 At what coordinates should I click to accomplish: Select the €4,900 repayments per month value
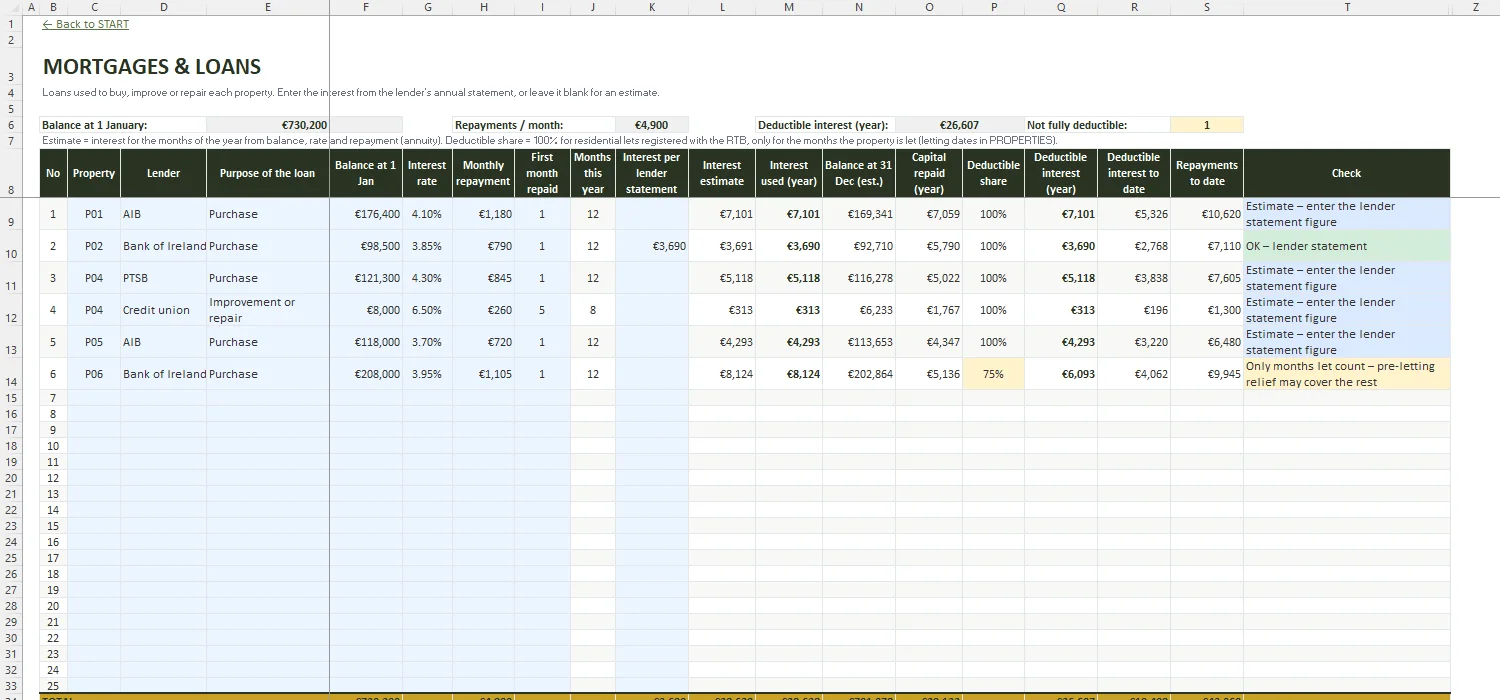point(651,125)
